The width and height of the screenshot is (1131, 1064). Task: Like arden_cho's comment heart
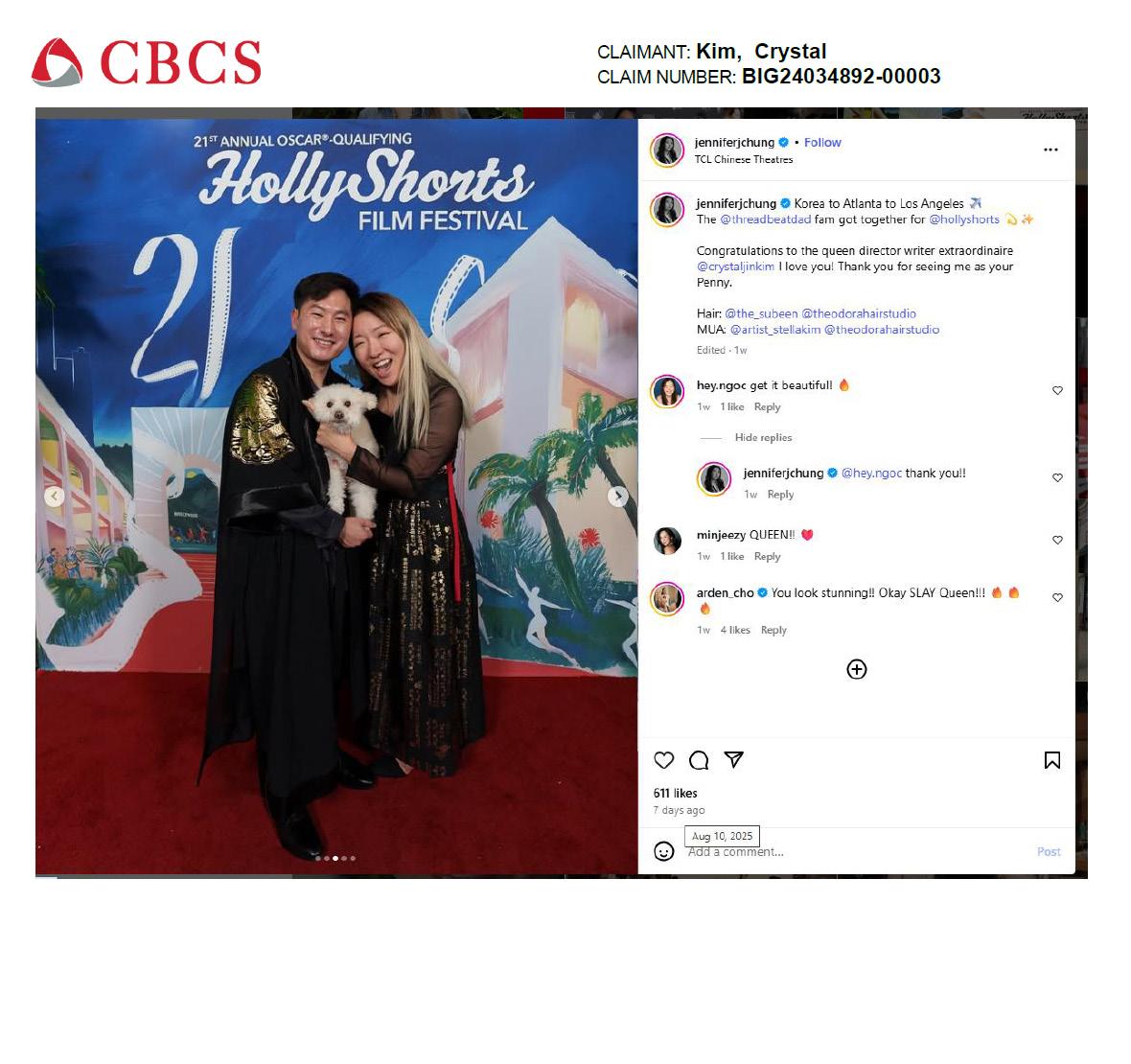(1057, 597)
